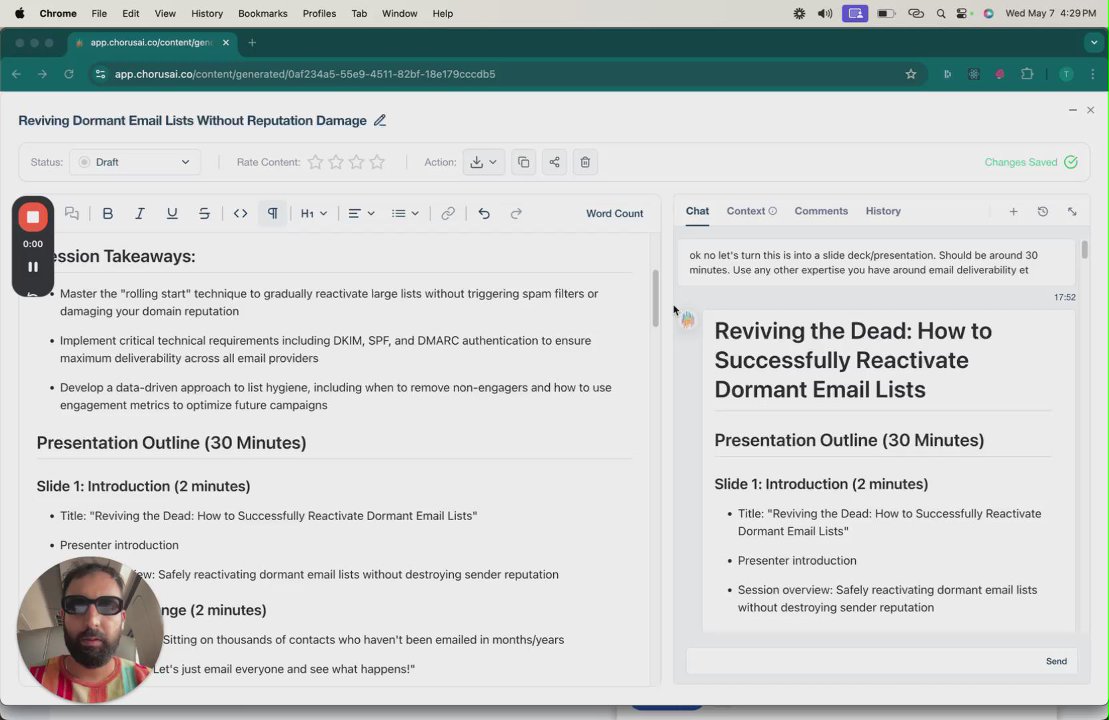Image resolution: width=1109 pixels, height=720 pixels.
Task: Open the Status Draft dropdown
Action: pos(134,162)
